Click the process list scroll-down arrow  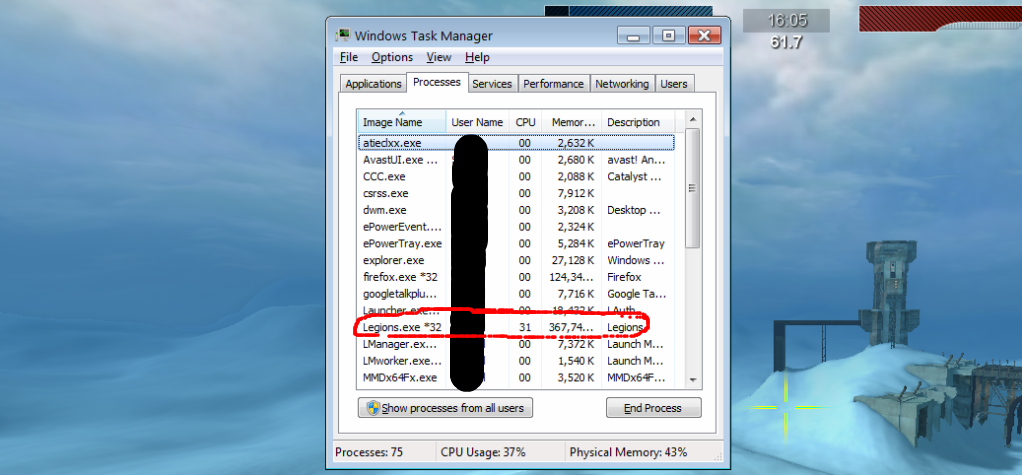pos(692,380)
